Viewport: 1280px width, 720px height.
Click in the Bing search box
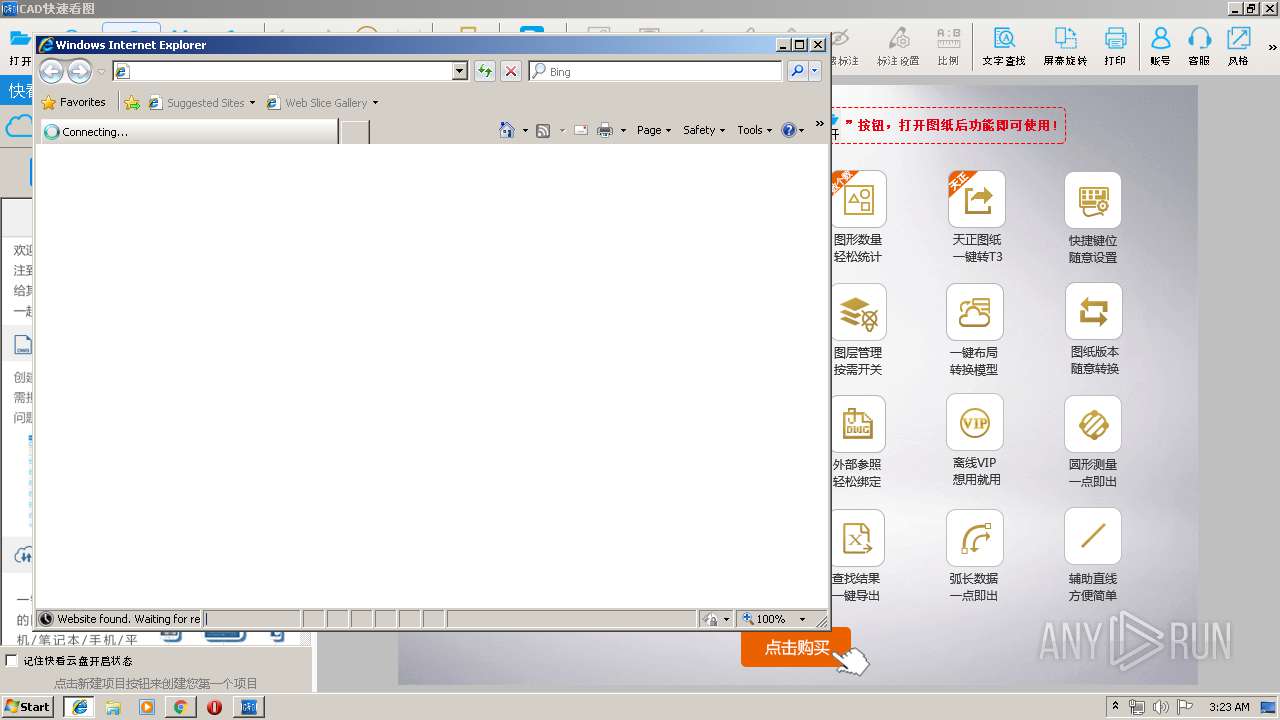pyautogui.click(x=656, y=71)
